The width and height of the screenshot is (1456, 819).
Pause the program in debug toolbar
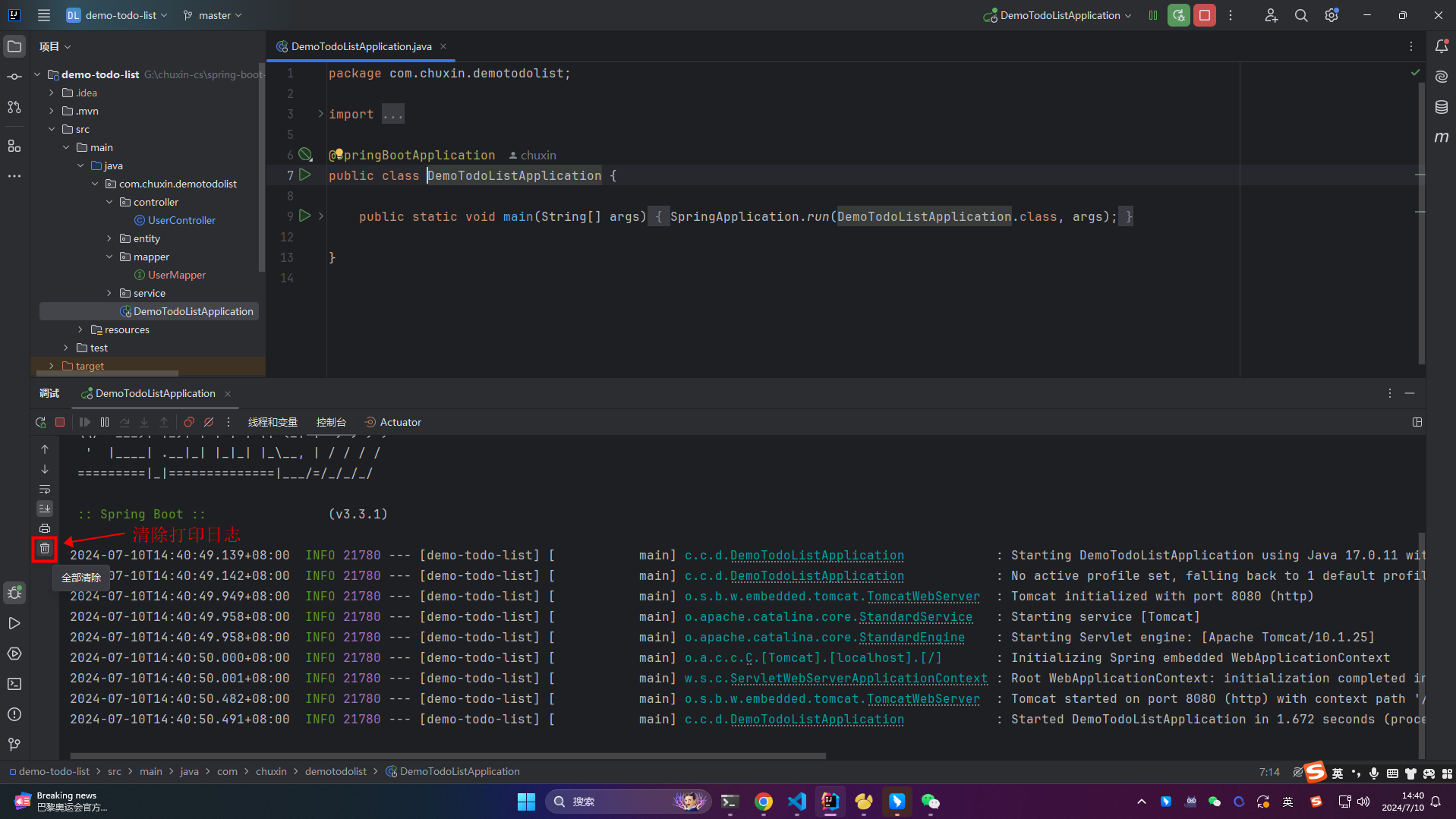(x=105, y=422)
